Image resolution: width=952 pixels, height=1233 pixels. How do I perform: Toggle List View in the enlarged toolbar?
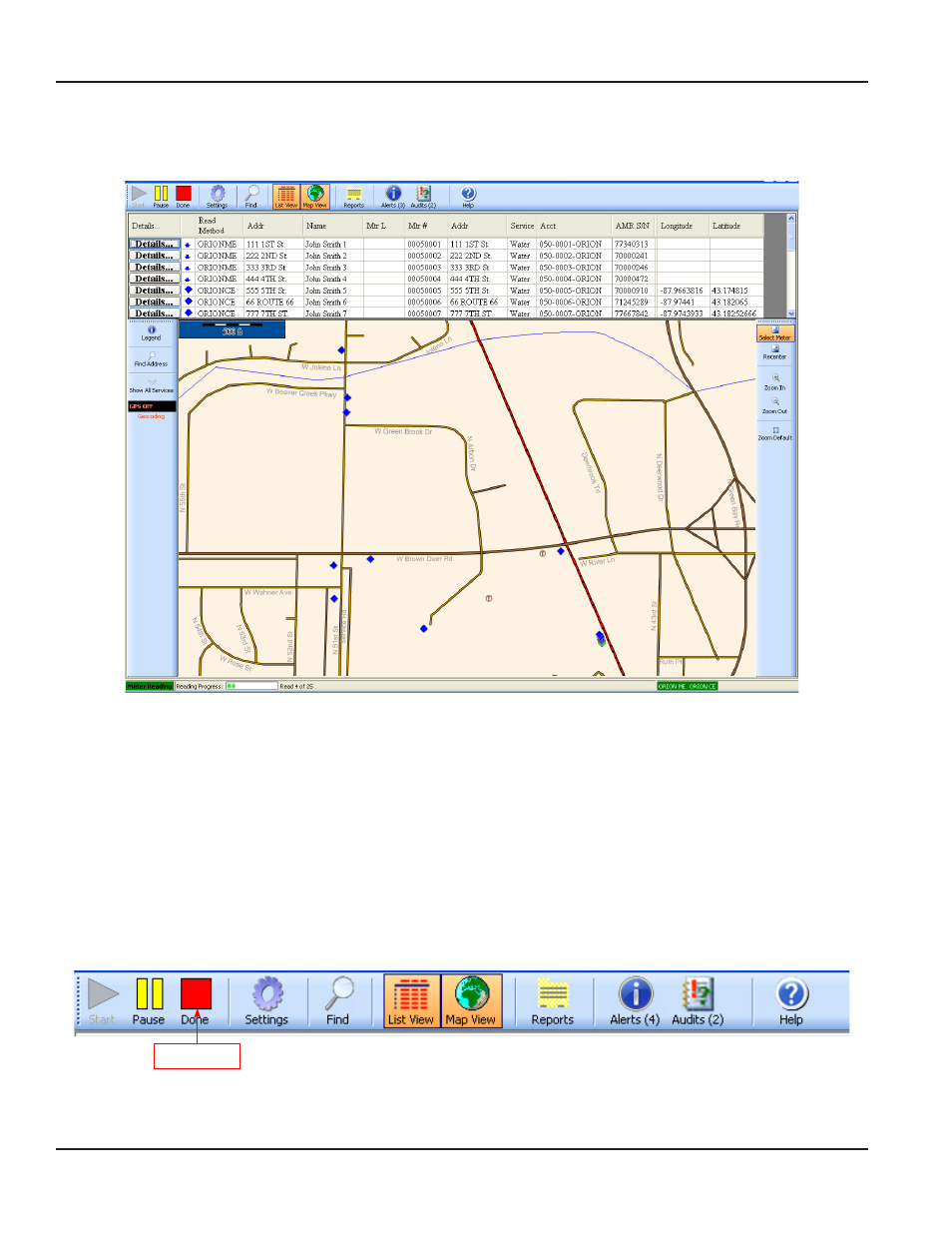tap(411, 1000)
